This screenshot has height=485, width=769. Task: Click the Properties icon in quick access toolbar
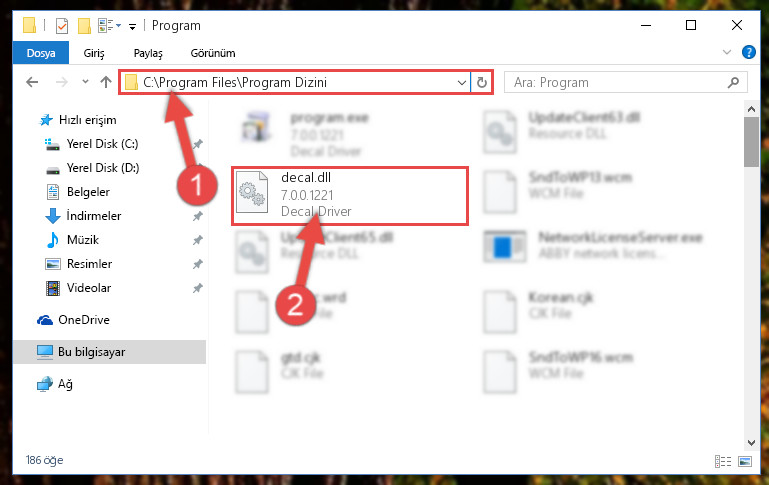[62, 26]
